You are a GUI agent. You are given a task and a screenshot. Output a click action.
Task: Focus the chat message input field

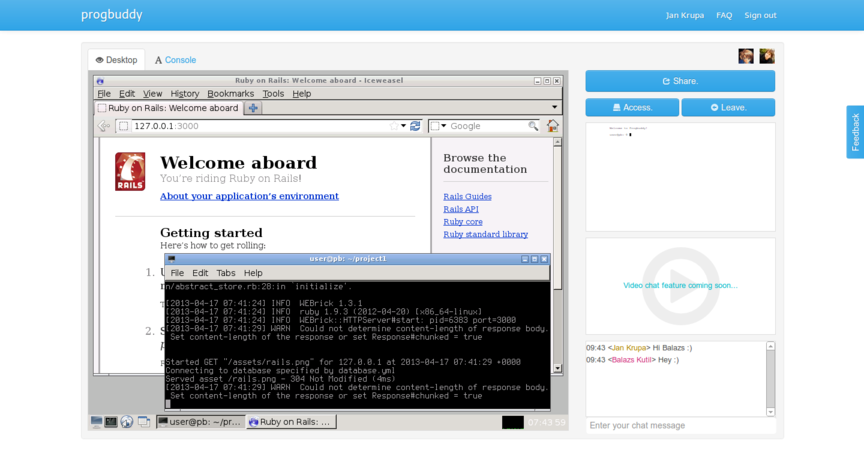point(680,425)
